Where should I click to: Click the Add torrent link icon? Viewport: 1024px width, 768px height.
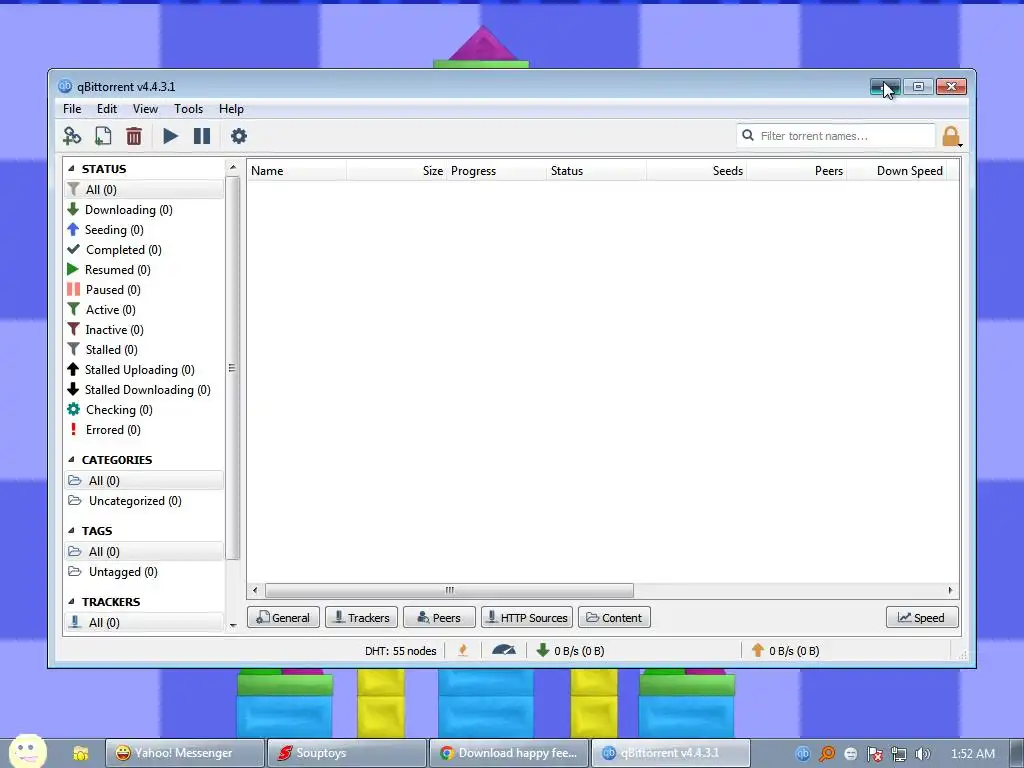(72, 136)
